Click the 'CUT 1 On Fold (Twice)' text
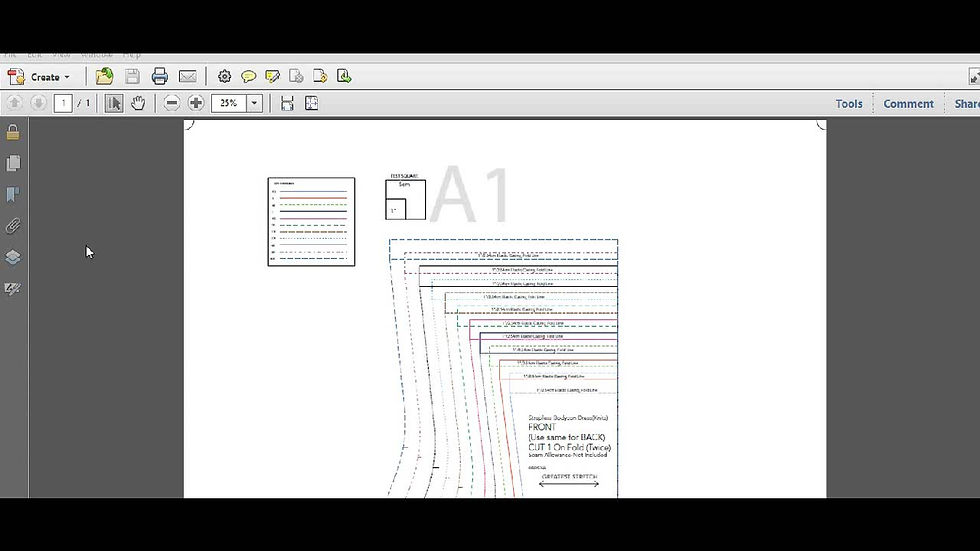 [569, 447]
